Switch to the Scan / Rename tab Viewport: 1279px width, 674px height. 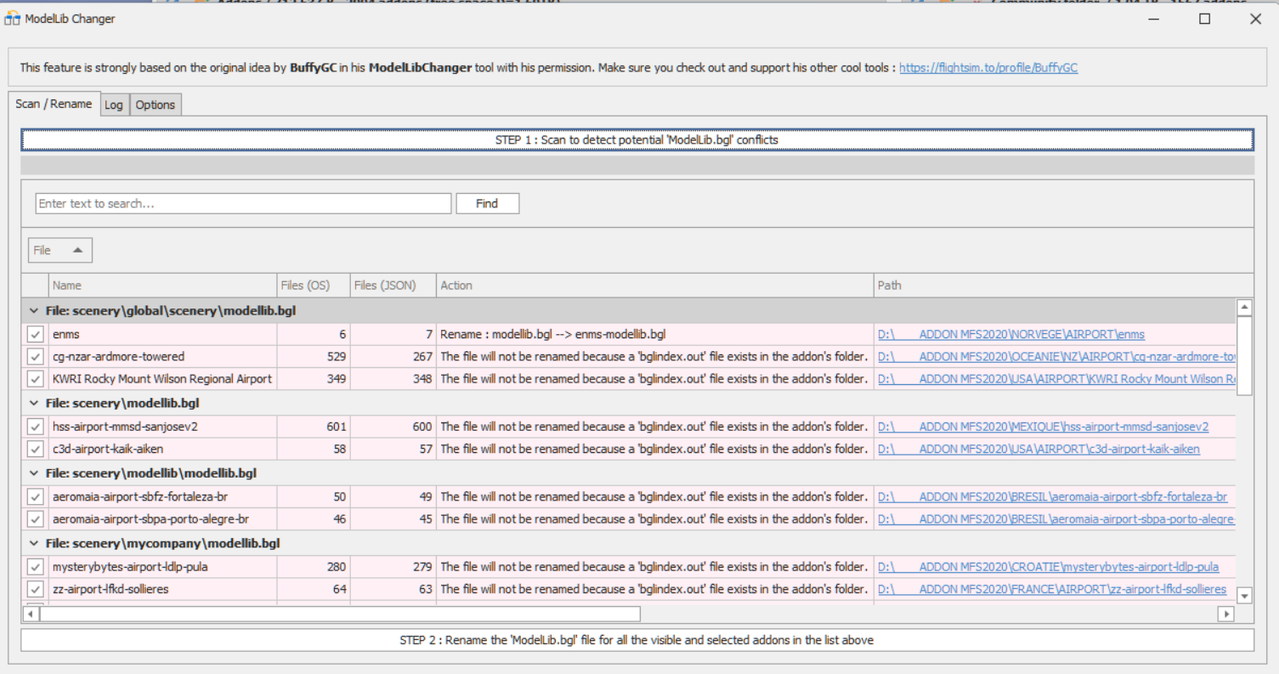pos(54,104)
